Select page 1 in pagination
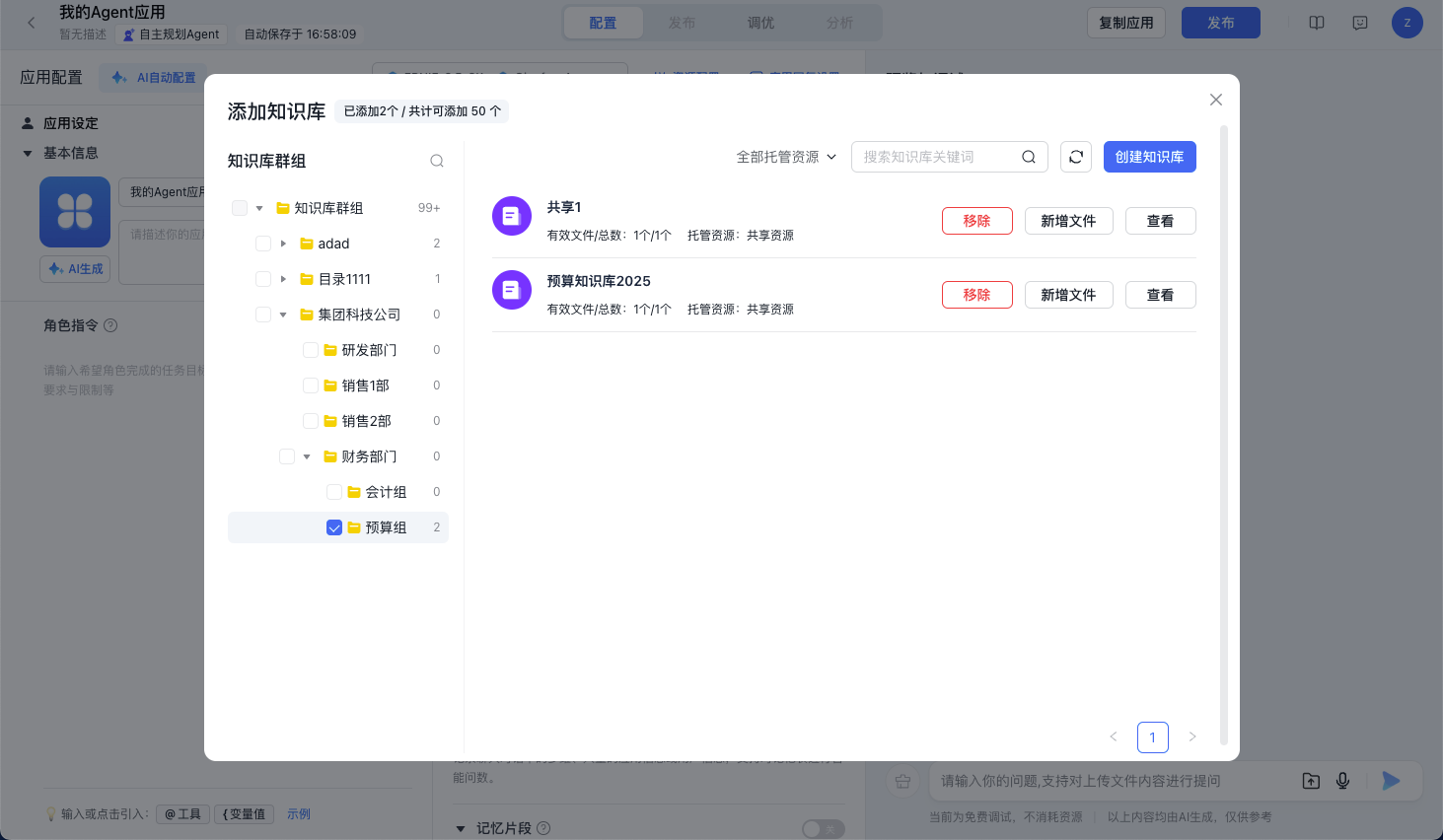Screen dimensions: 1443x840 1153,737
